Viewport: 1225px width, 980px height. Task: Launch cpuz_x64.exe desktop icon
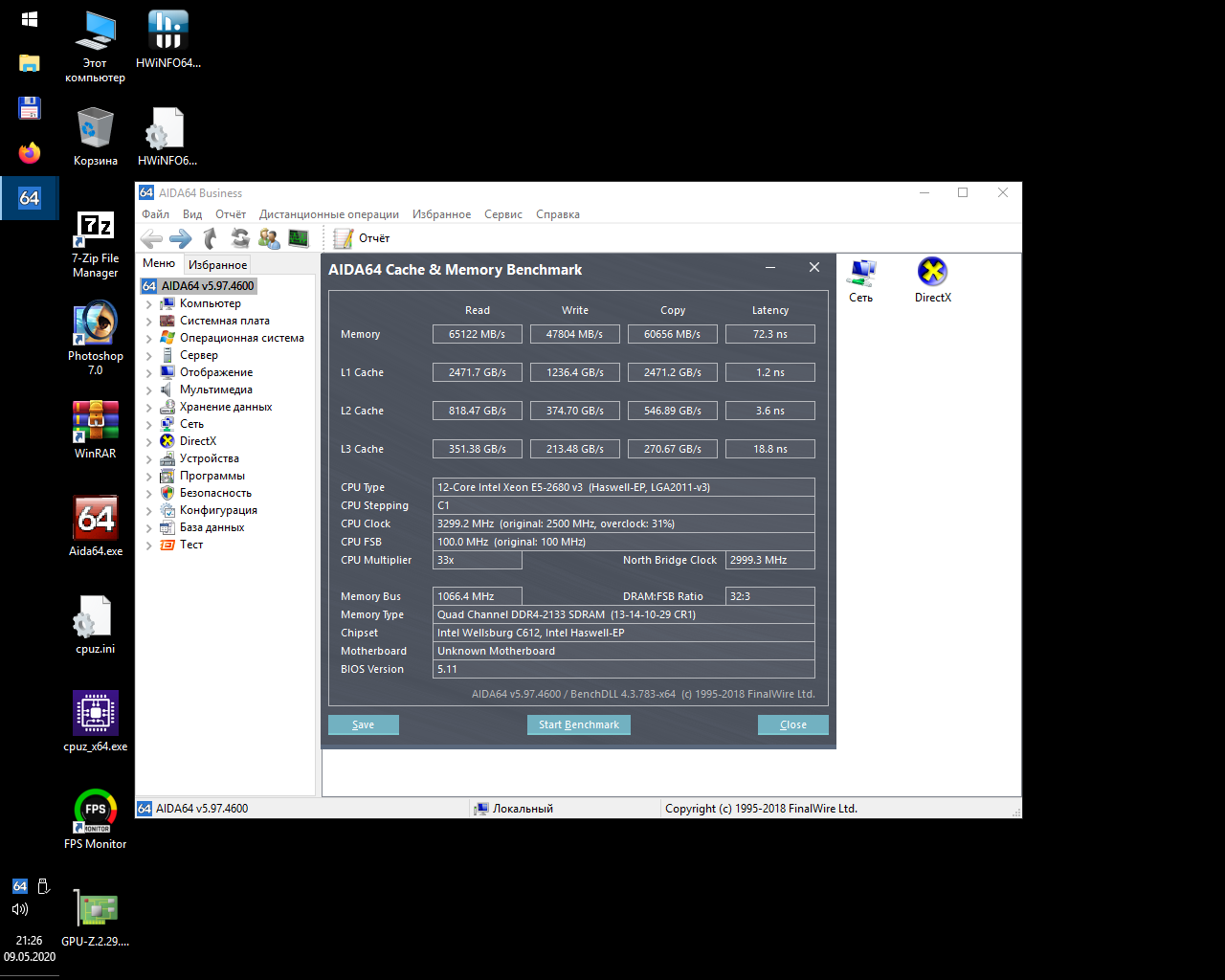96,722
